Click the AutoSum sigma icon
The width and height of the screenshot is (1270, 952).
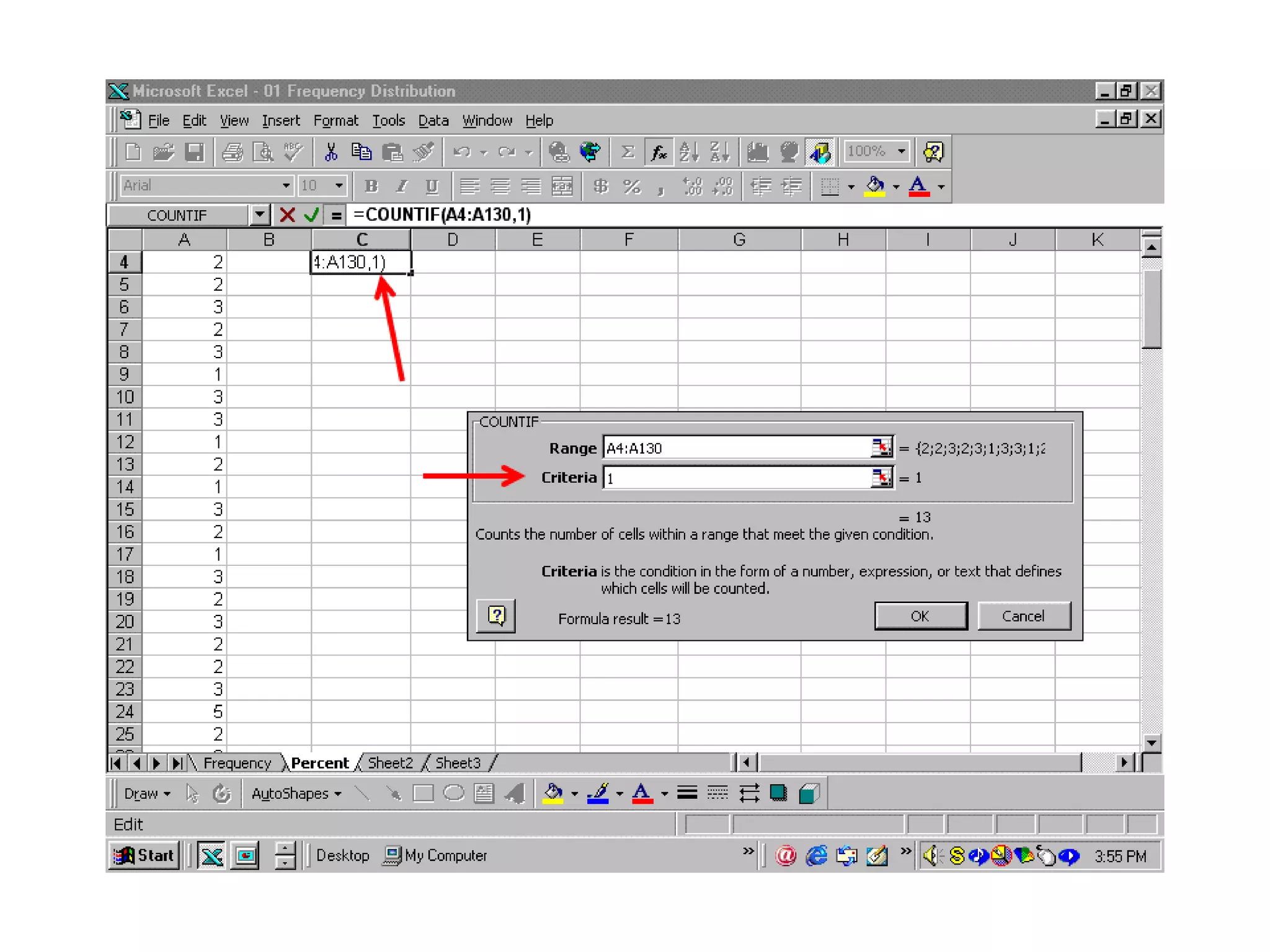pos(628,152)
